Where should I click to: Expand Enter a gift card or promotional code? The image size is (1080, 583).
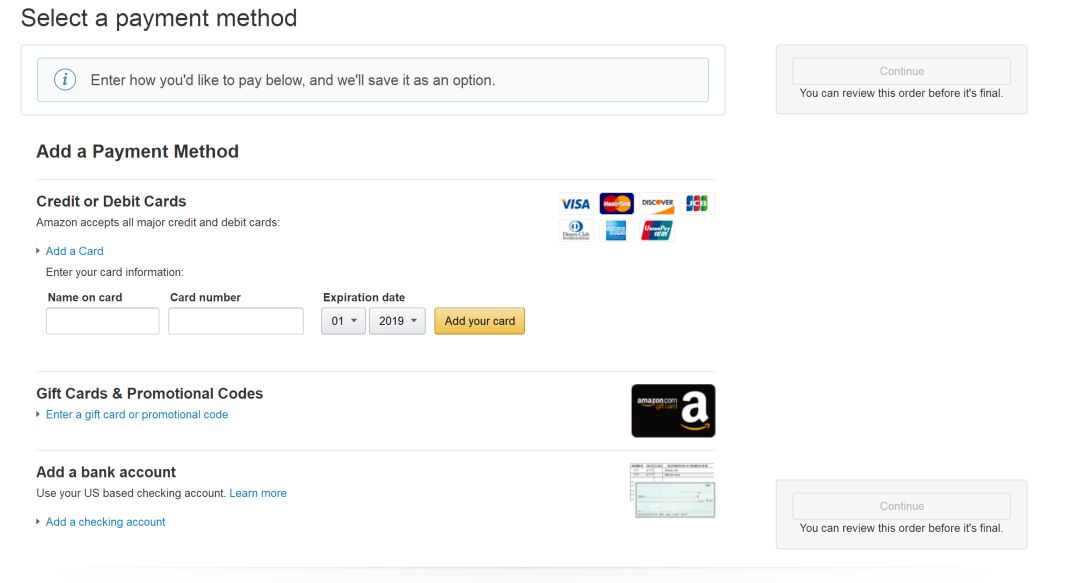pos(136,415)
